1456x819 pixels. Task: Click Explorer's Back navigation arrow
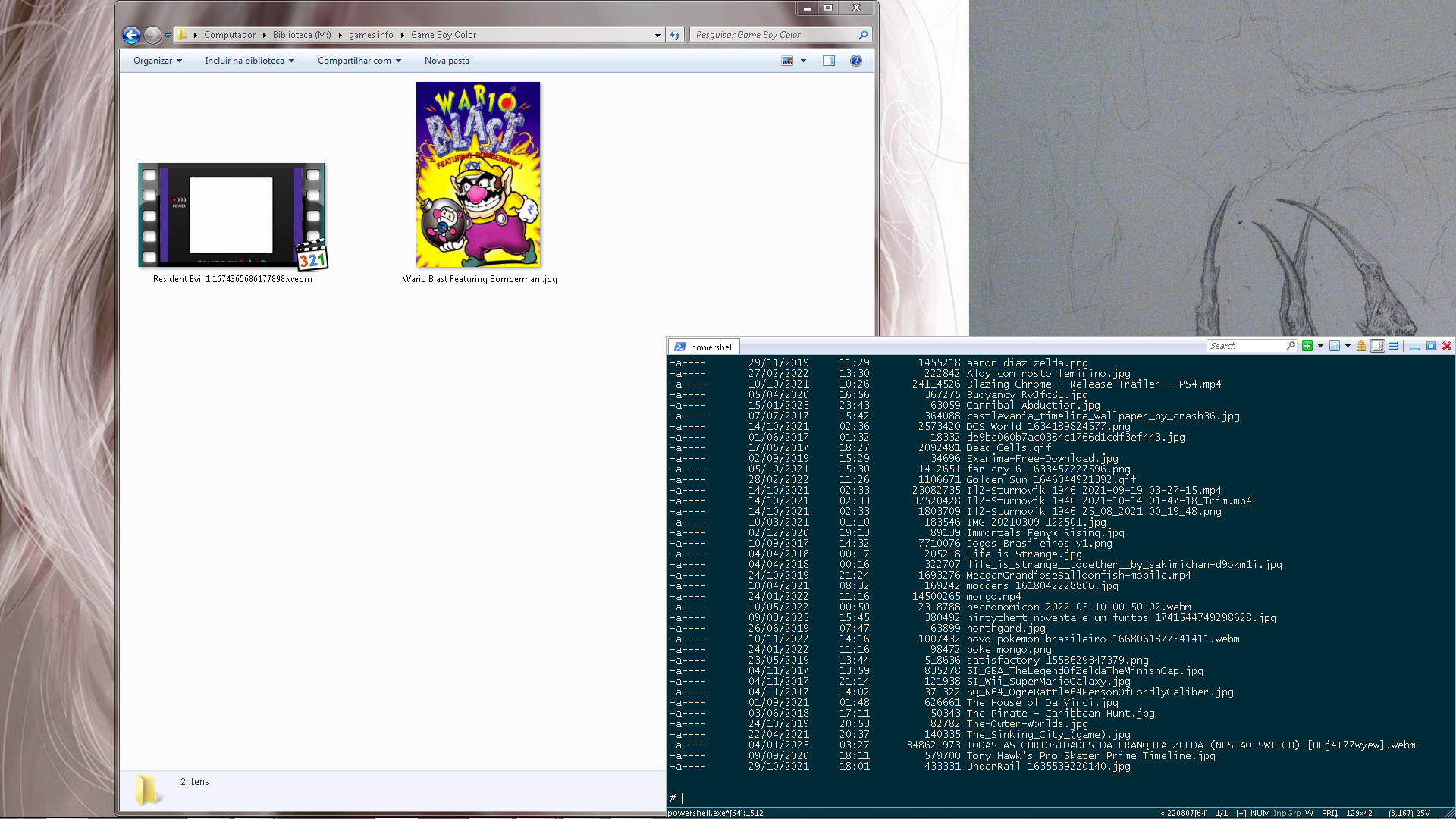click(130, 35)
